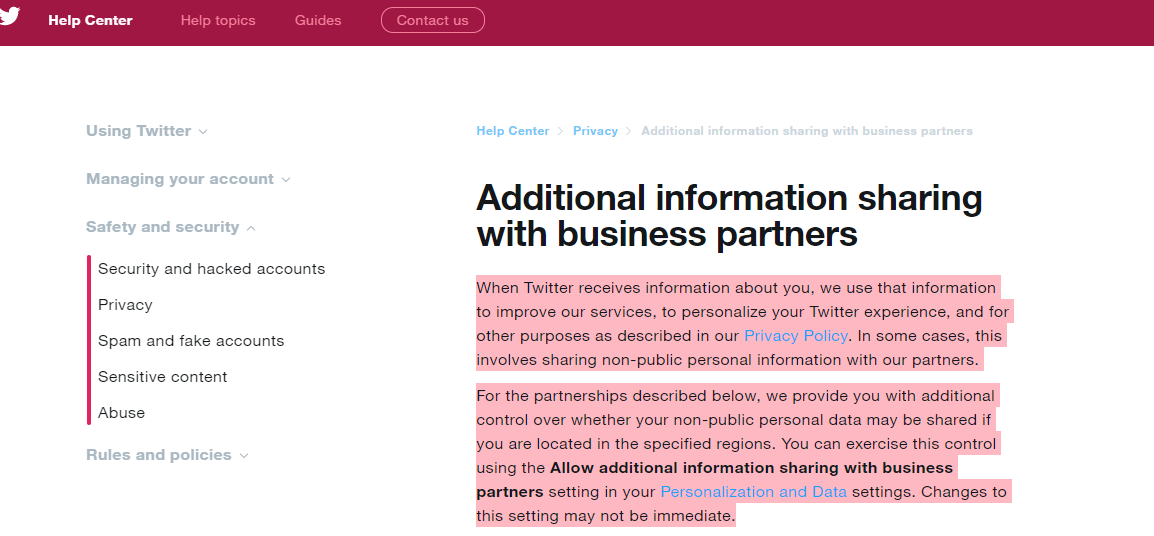Screen dimensions: 1154x536
Task: Open Spam and fake accounts
Action: (x=191, y=341)
